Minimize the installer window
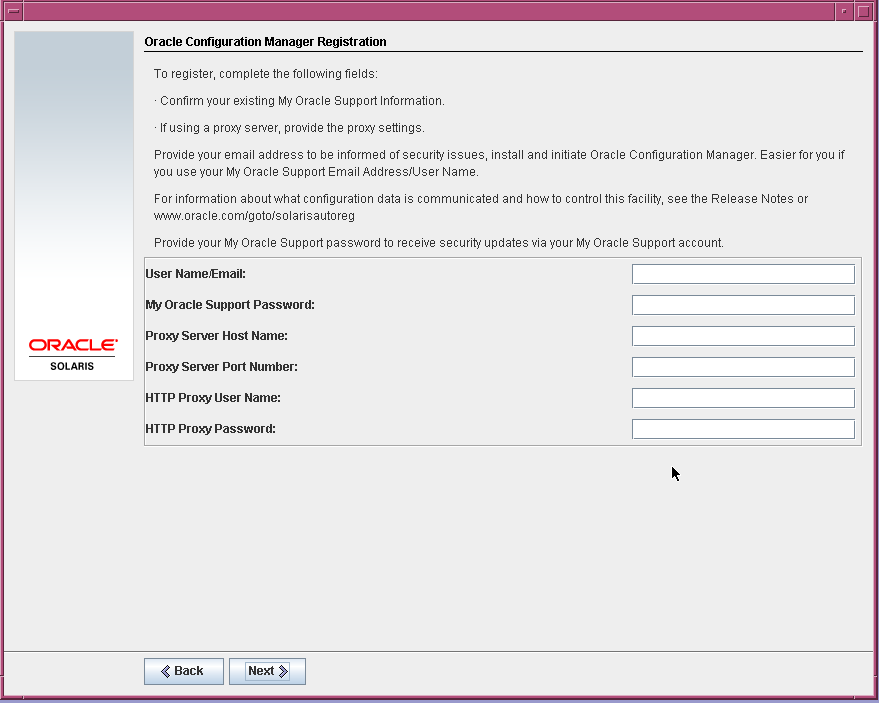The height and width of the screenshot is (703, 879). 844,11
